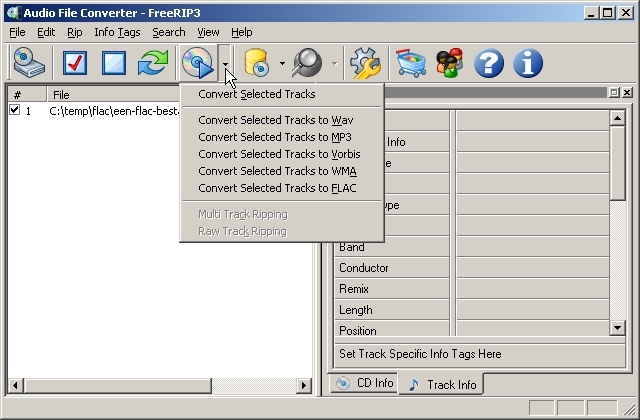Viewport: 640px width, 420px height.
Task: Choose Convert Selected Tracks to FLAC
Action: coord(282,188)
